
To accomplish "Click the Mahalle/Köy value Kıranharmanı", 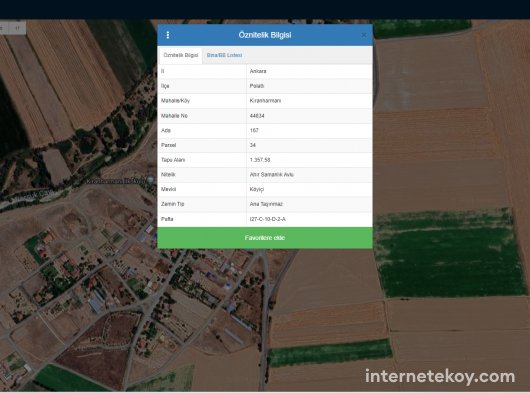I will tap(265, 101).
